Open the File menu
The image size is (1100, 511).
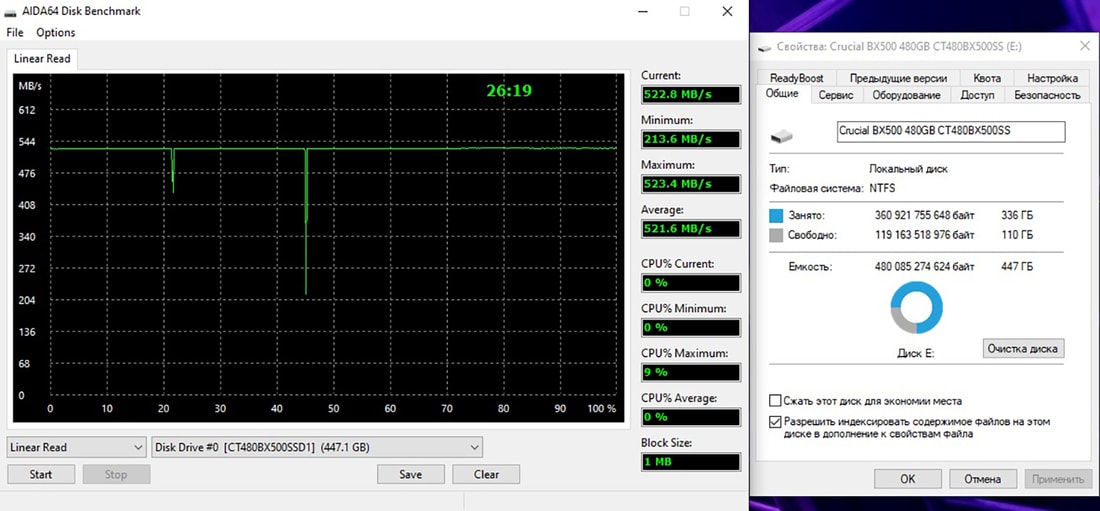tap(14, 33)
